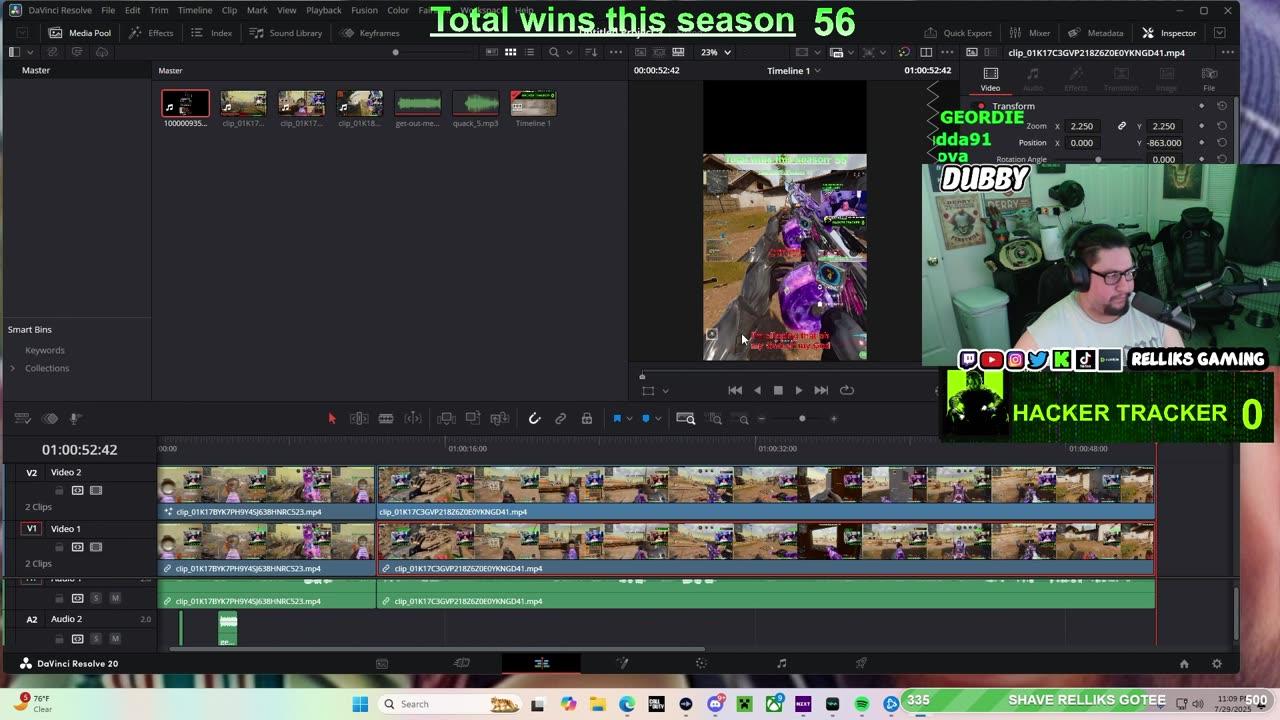Open Project Manager home icon
The height and width of the screenshot is (720, 1280).
coord(1184,664)
